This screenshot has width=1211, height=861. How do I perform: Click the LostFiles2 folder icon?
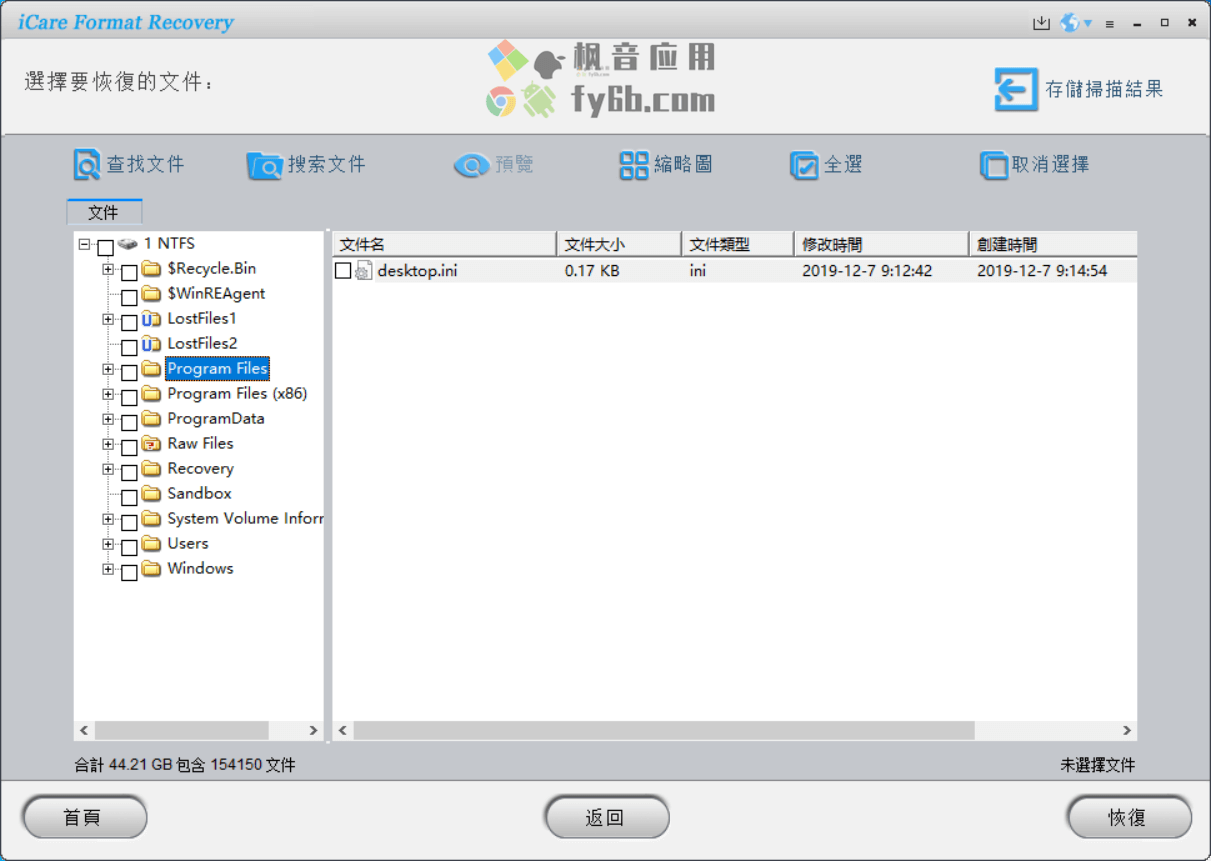pyautogui.click(x=151, y=344)
